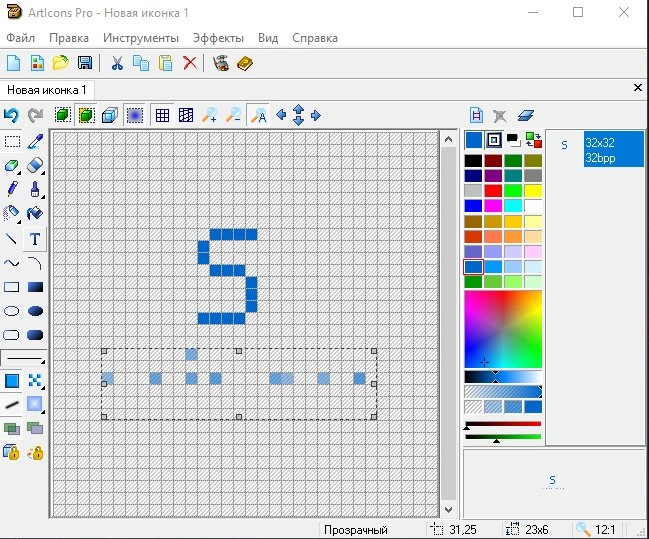649x539 pixels.
Task: Open an existing file with folder icon
Action: pyautogui.click(x=61, y=63)
